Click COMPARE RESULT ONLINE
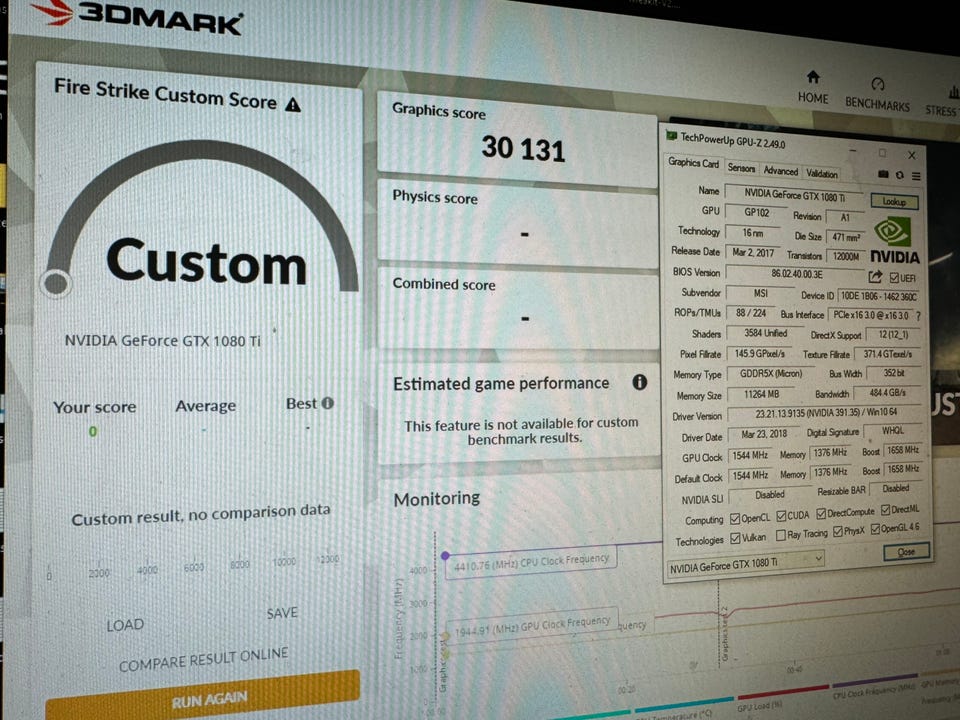This screenshot has width=960, height=720. tap(203, 660)
